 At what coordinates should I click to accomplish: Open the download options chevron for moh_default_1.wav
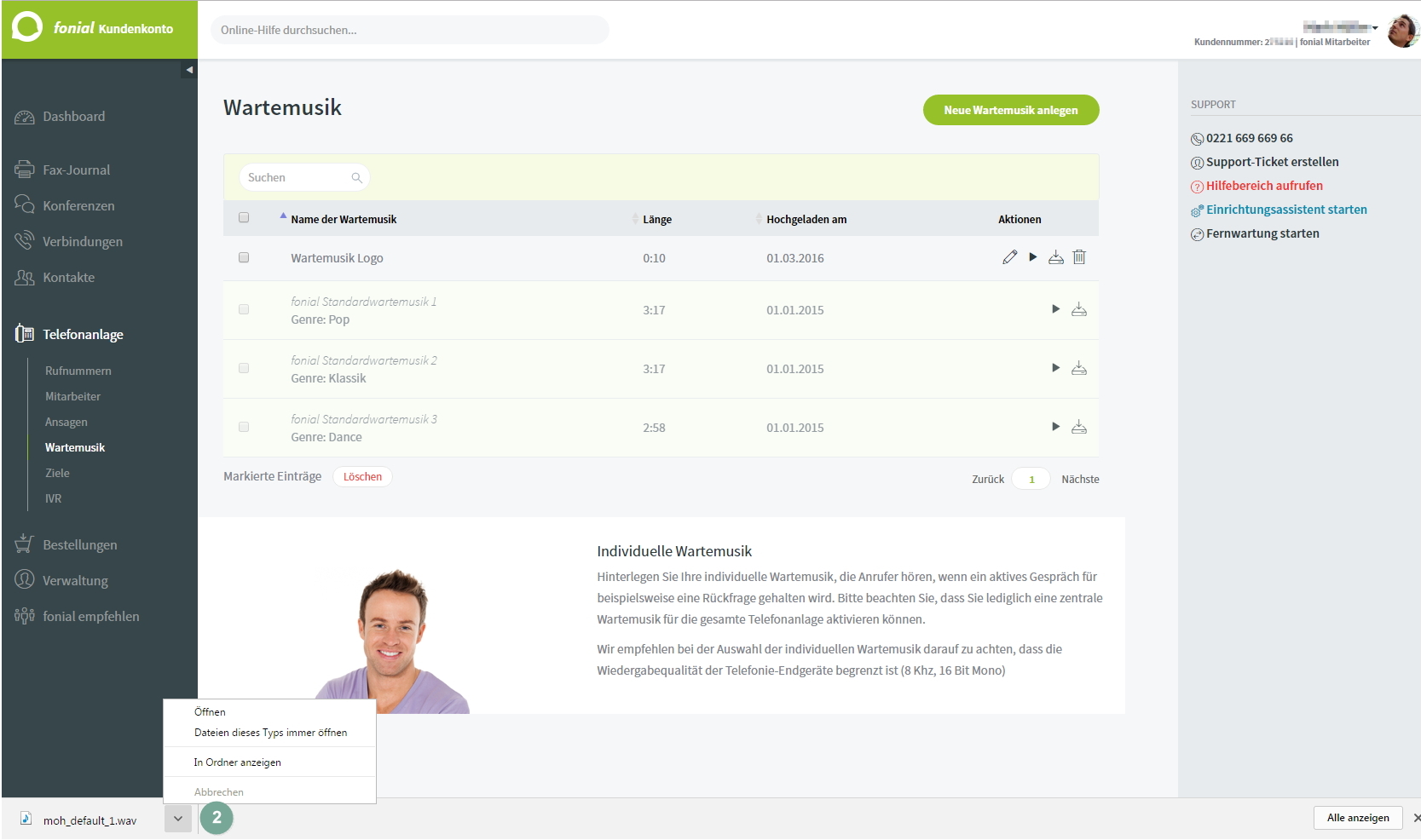pyautogui.click(x=178, y=819)
